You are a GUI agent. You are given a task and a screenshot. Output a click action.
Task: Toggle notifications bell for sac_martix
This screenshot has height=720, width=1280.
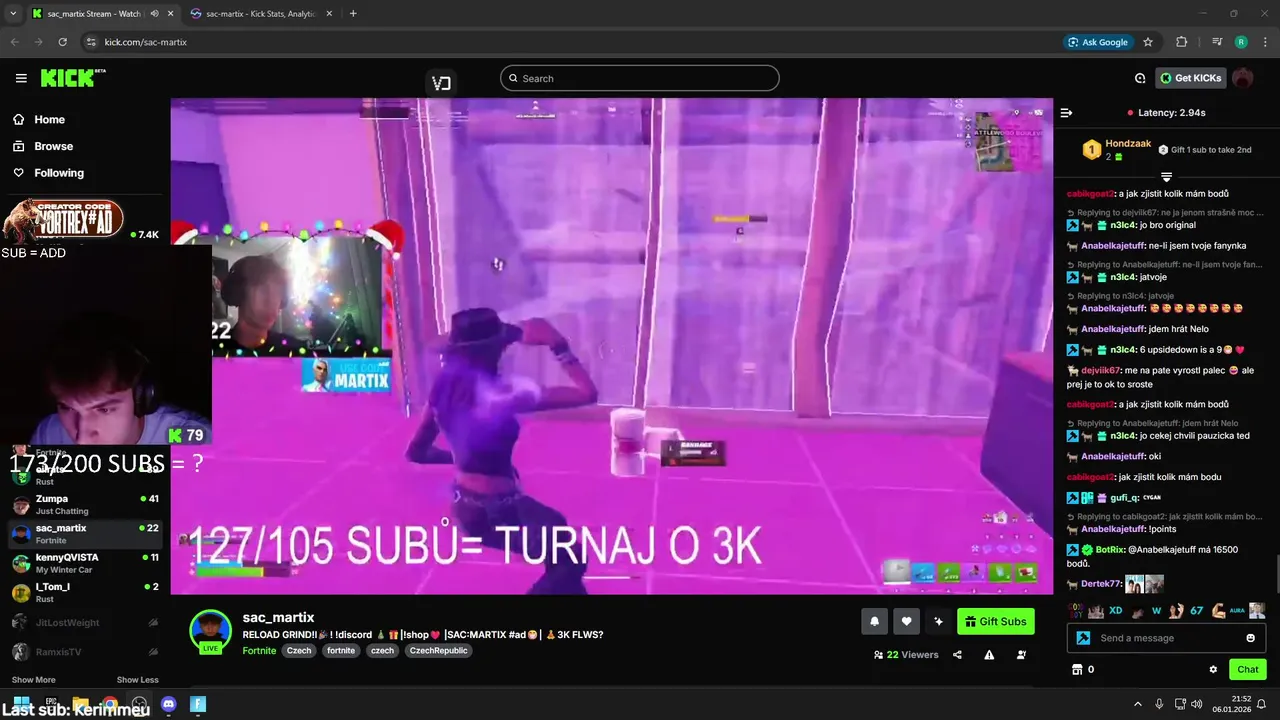point(874,621)
